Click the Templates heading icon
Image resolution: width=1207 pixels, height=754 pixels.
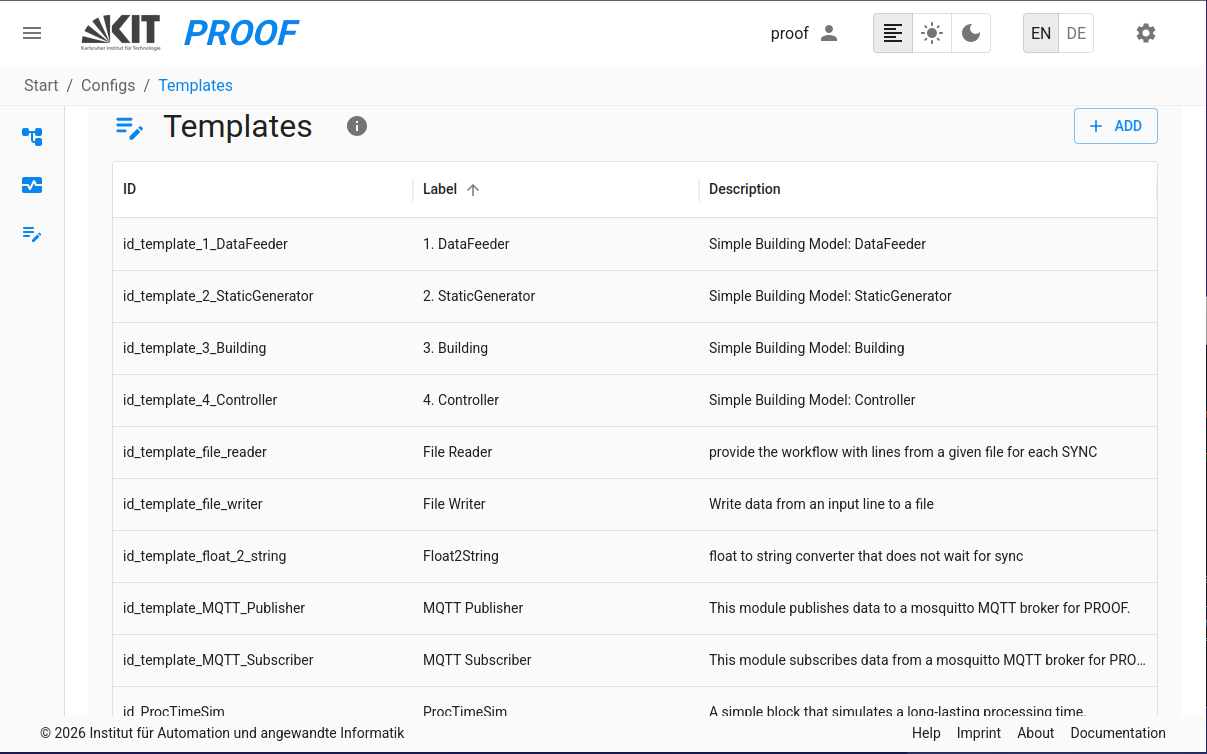click(x=130, y=127)
